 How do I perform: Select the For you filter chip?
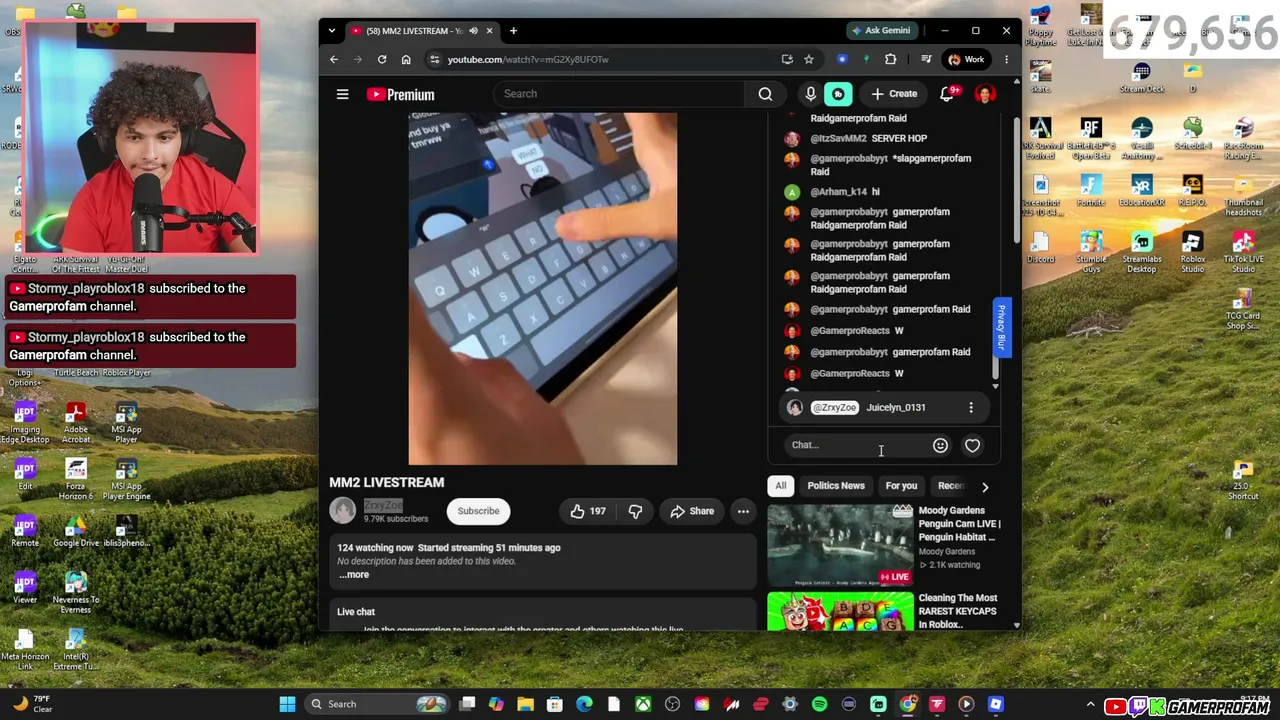pyautogui.click(x=901, y=486)
